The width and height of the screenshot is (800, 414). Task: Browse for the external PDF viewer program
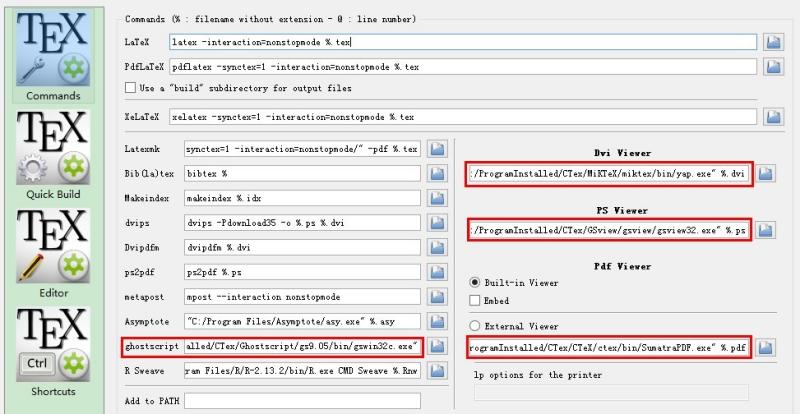765,348
